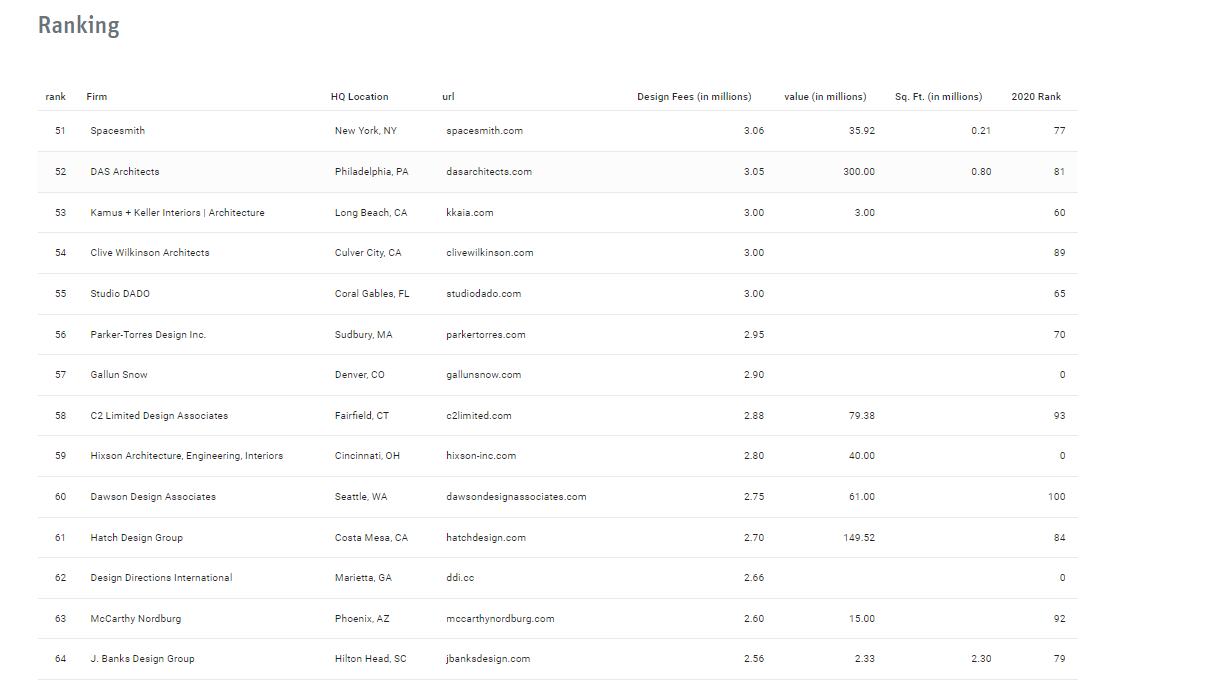Click the mccarthynordburg.com url
Viewport: 1208px width, 683px height.
tap(500, 619)
